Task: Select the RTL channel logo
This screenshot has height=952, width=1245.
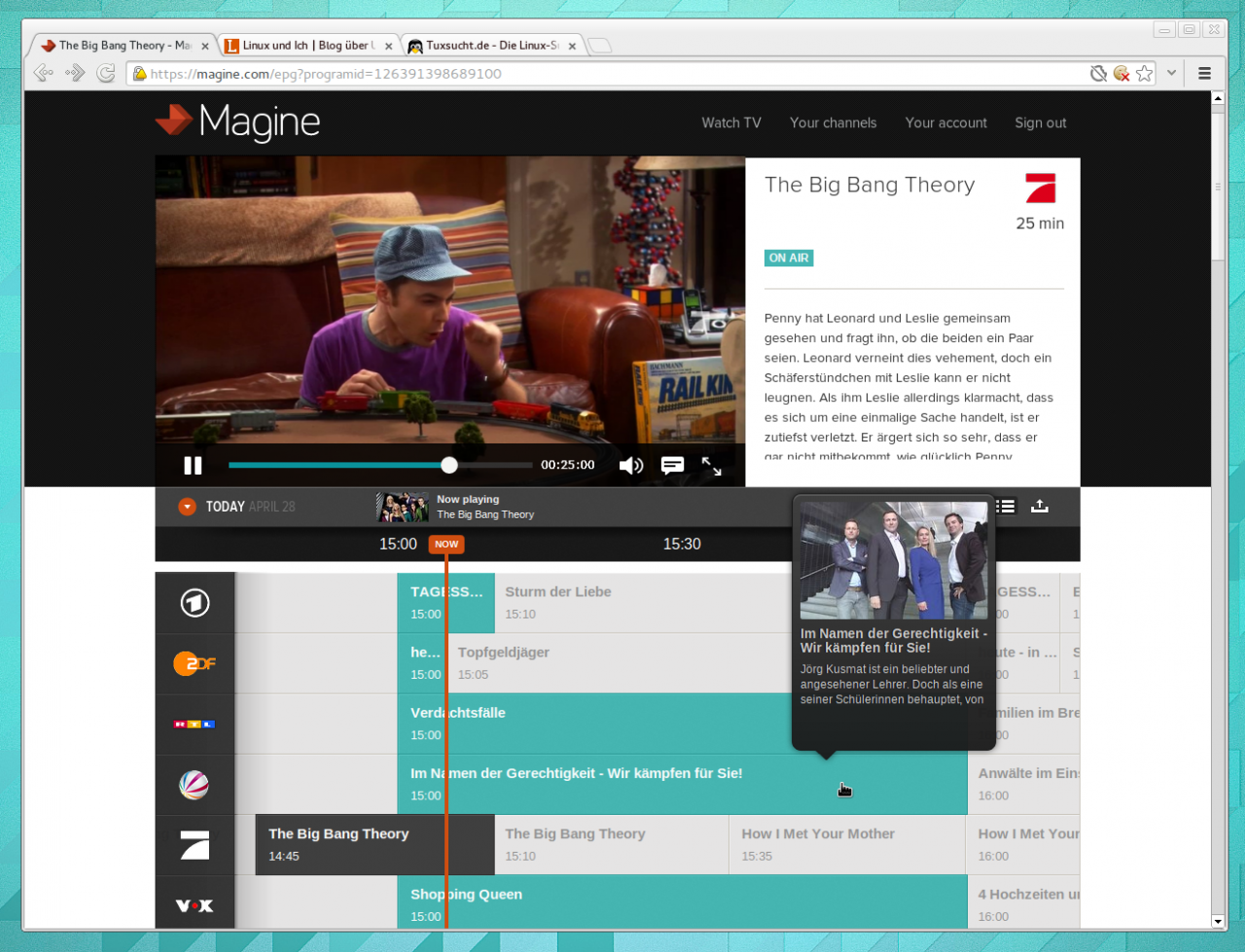Action: 195,724
